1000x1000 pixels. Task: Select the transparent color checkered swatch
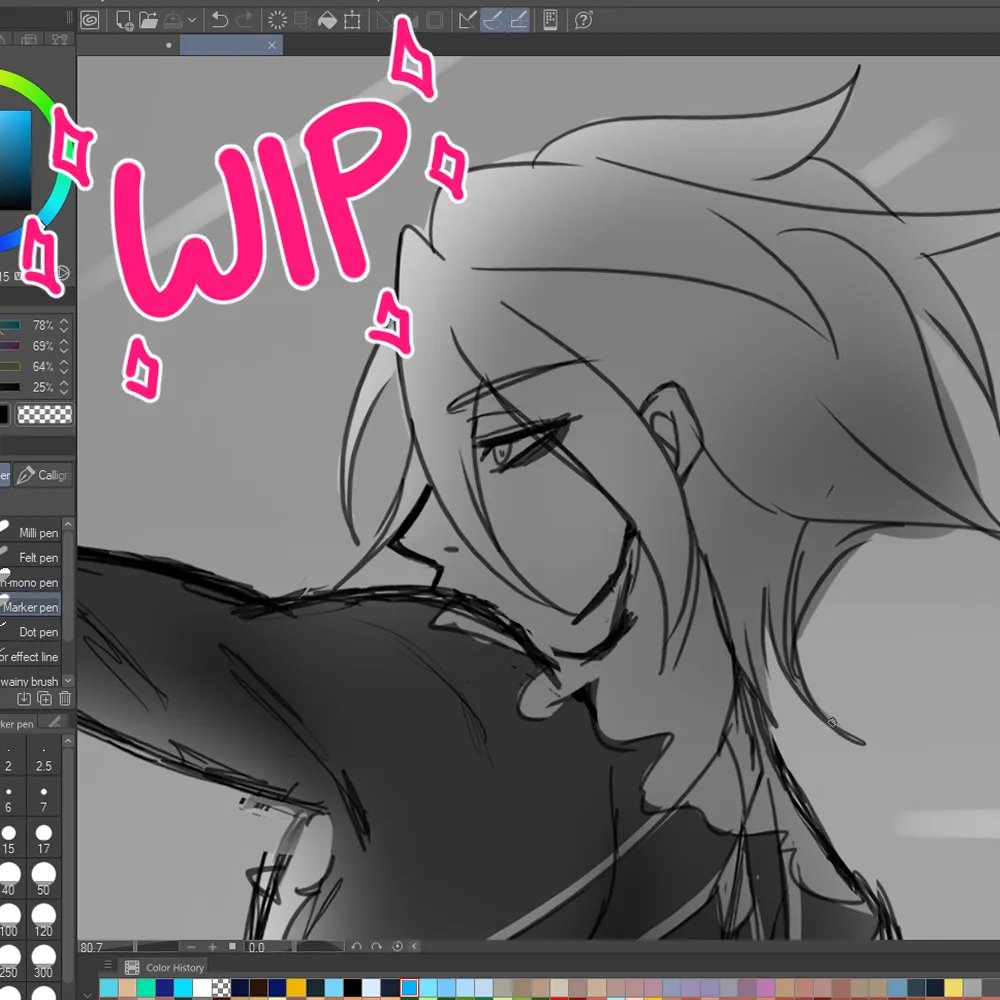(45, 415)
